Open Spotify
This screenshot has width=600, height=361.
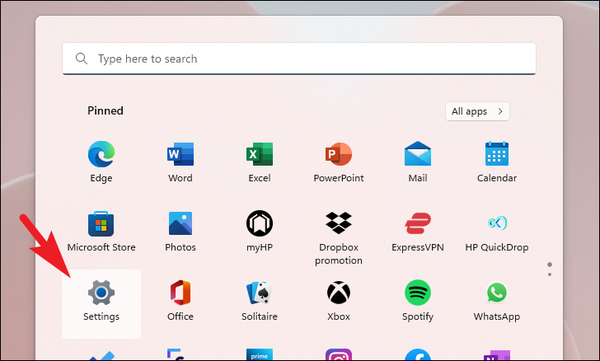[x=417, y=301]
